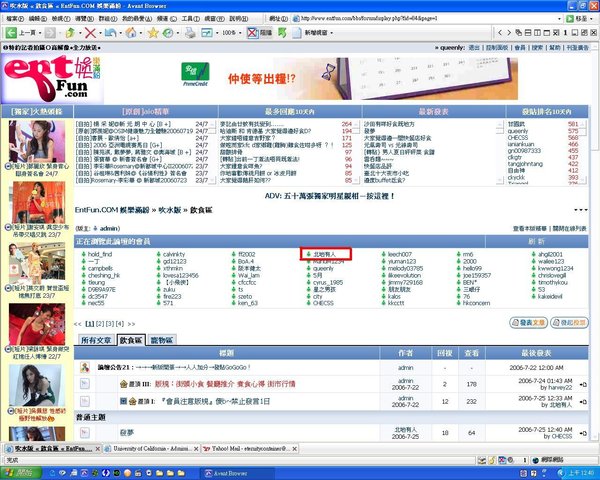Open the undo closed page dropdown arrow
600x480 pixels.
click(x=120, y=33)
